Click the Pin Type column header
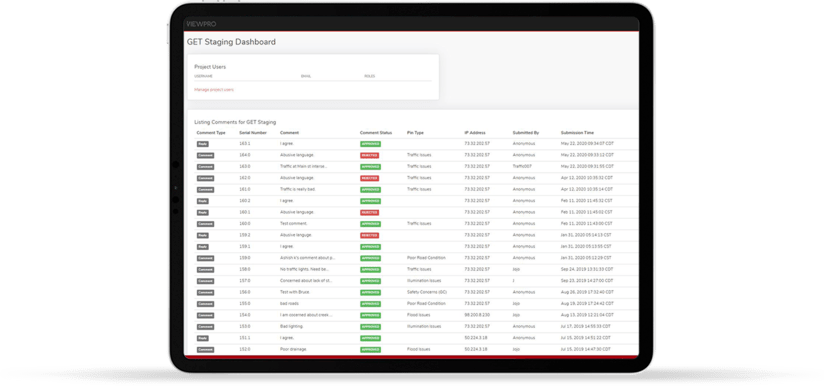 [x=415, y=133]
